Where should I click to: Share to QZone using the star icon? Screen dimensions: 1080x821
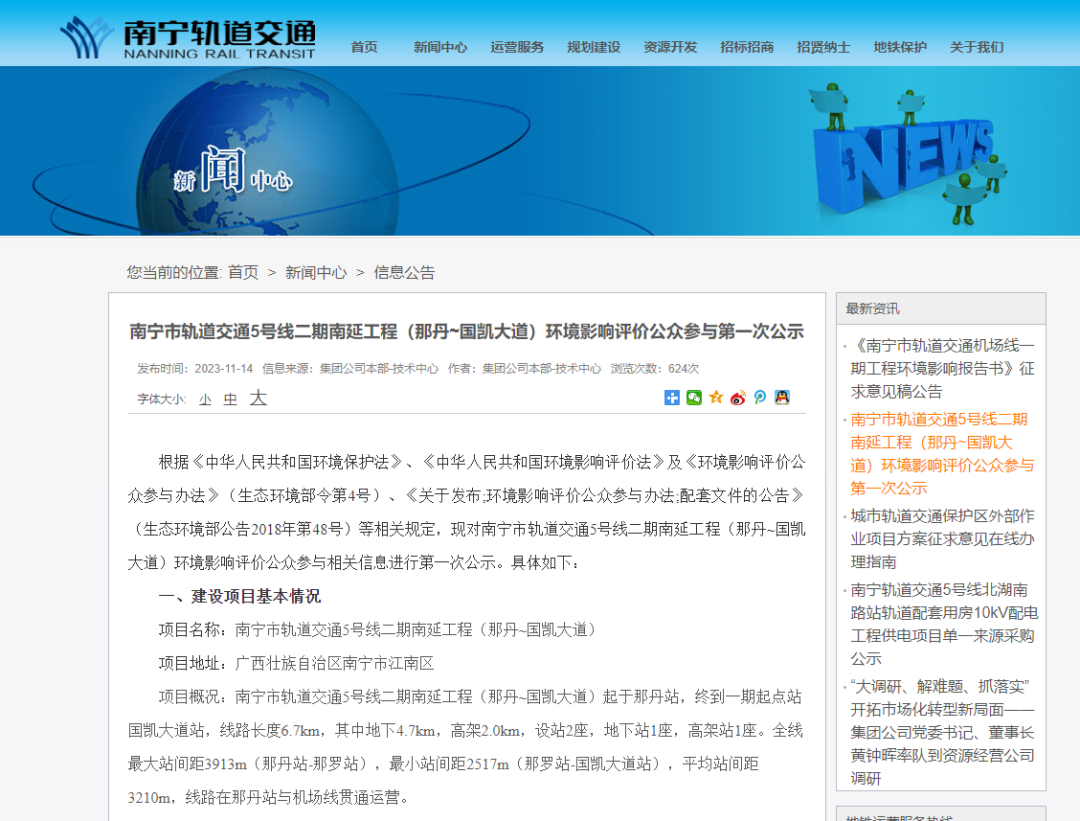point(716,397)
